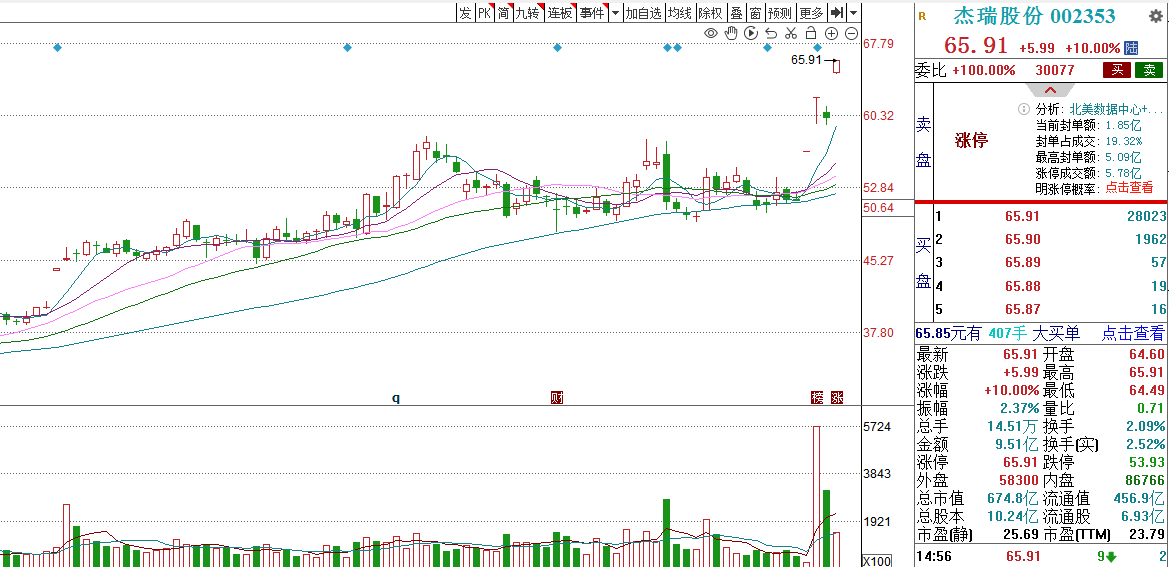Click the 市盈(TTM) value 23.79
1169x567 pixels.
(x=1146, y=534)
